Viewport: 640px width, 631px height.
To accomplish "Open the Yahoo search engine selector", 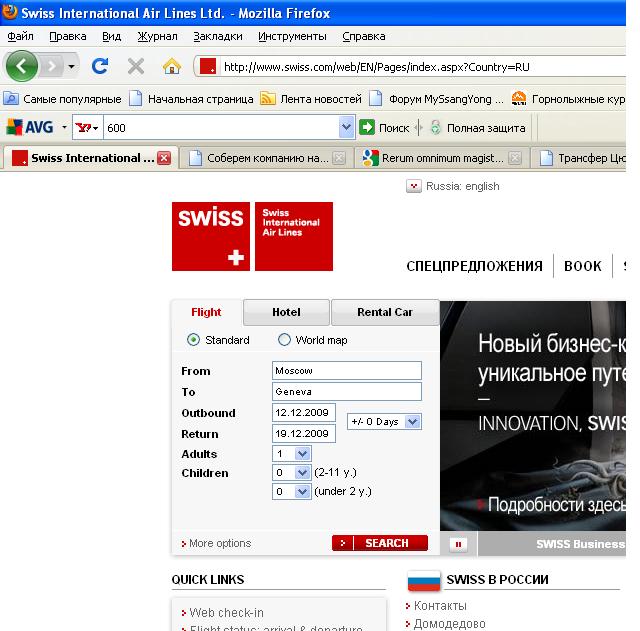I will click(88, 128).
